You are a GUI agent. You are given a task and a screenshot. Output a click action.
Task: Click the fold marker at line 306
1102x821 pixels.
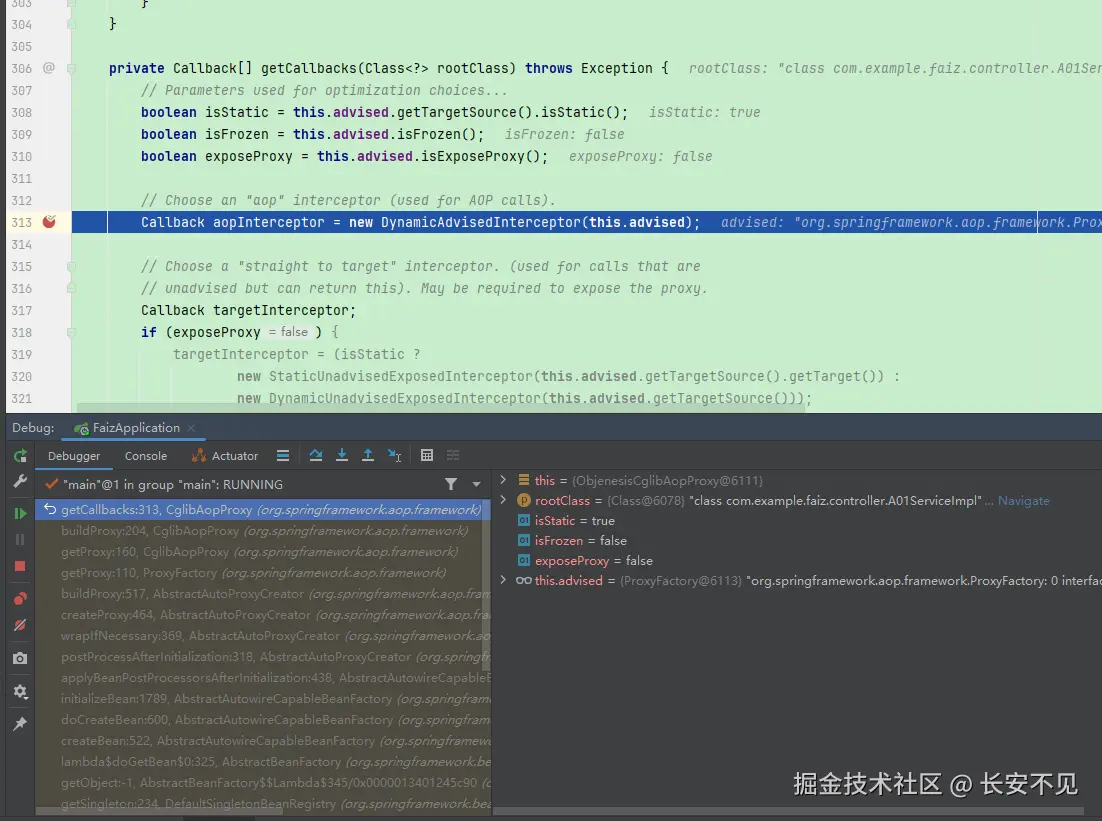pos(71,68)
